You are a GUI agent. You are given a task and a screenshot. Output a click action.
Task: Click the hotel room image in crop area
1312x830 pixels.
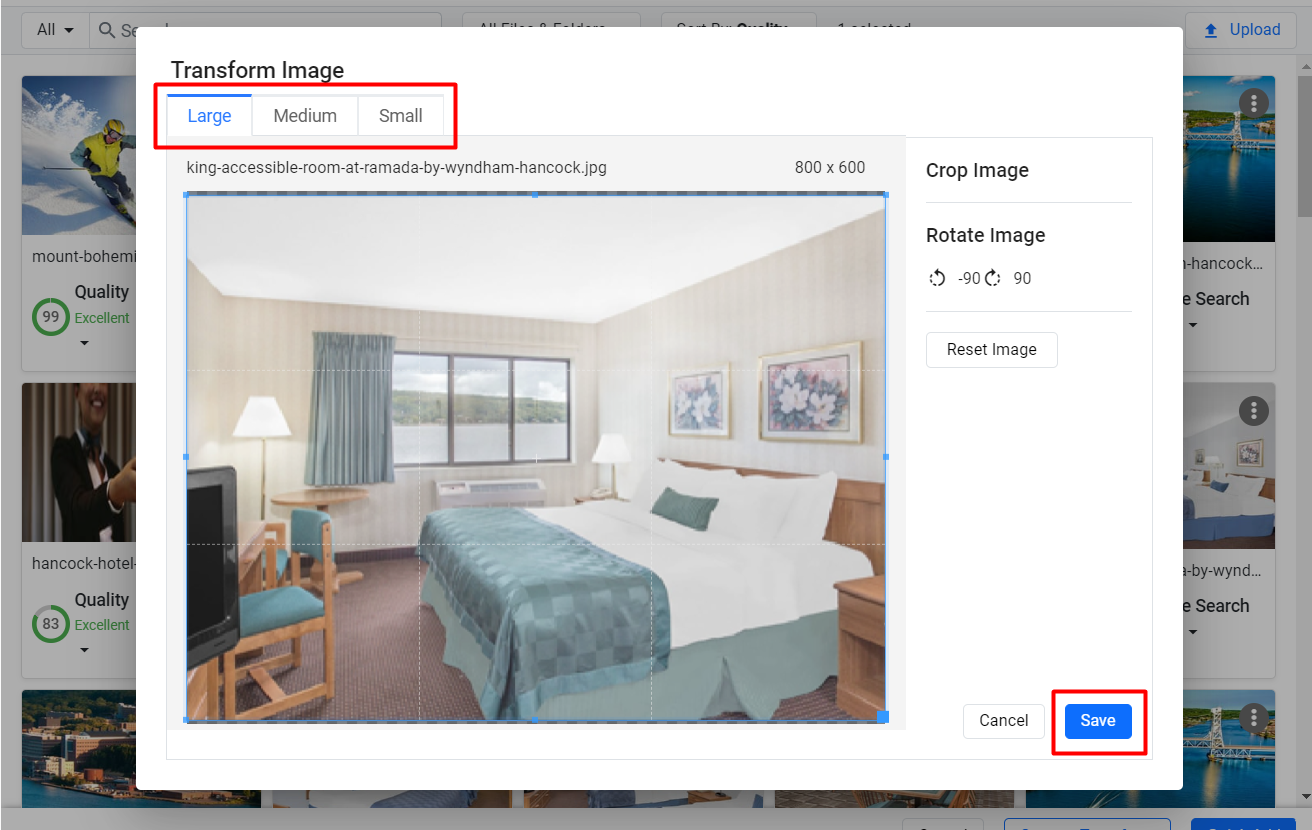[536, 457]
